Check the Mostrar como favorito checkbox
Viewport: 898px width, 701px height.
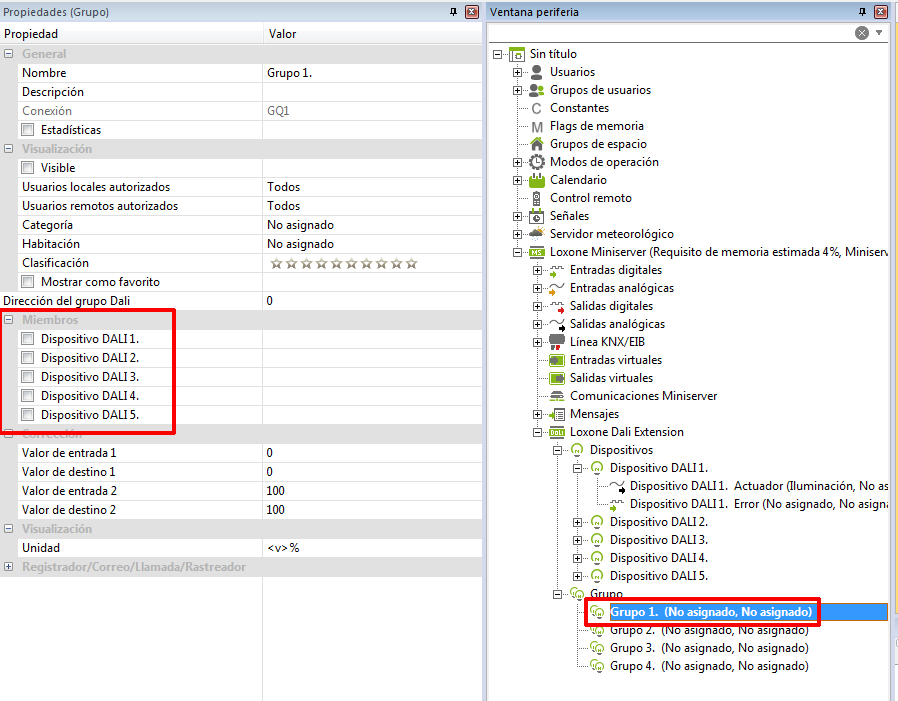(x=28, y=282)
